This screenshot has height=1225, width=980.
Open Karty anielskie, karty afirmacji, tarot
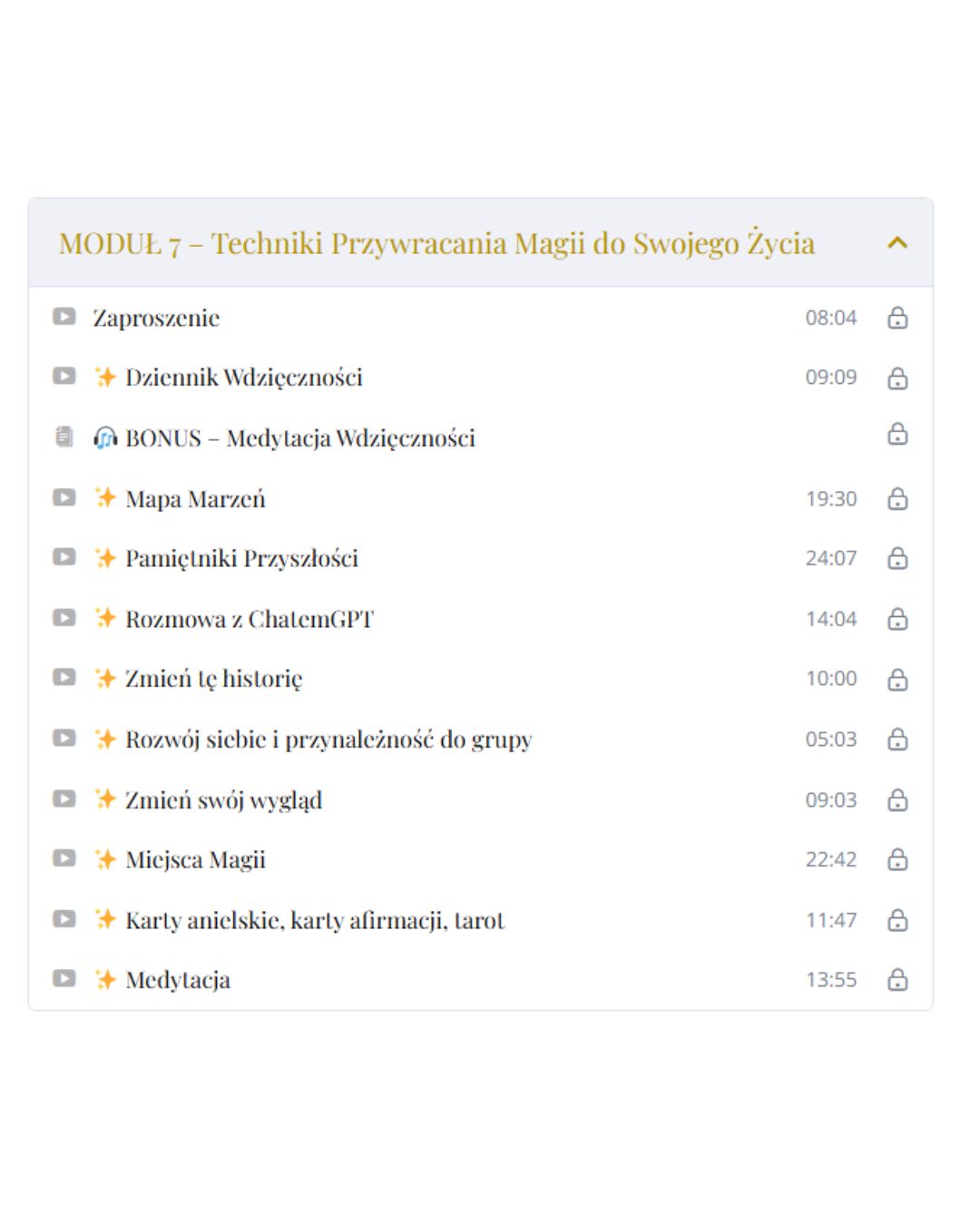[314, 920]
